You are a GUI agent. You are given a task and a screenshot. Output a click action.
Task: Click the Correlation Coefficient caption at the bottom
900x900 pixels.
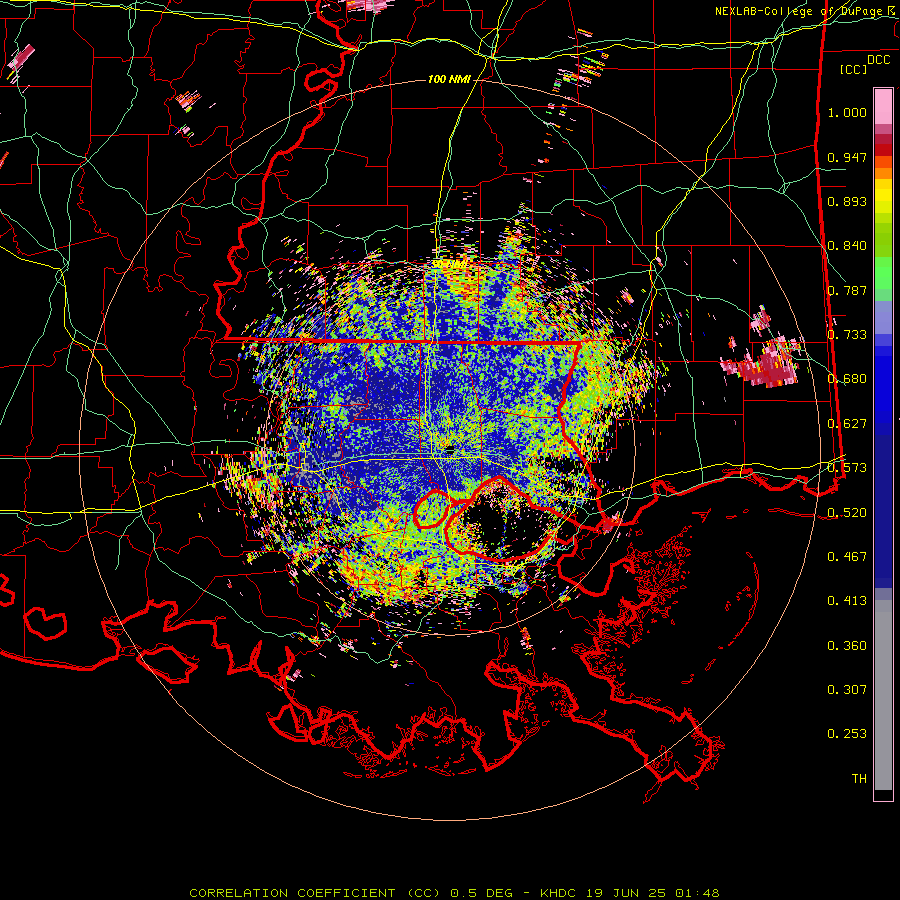click(x=454, y=893)
